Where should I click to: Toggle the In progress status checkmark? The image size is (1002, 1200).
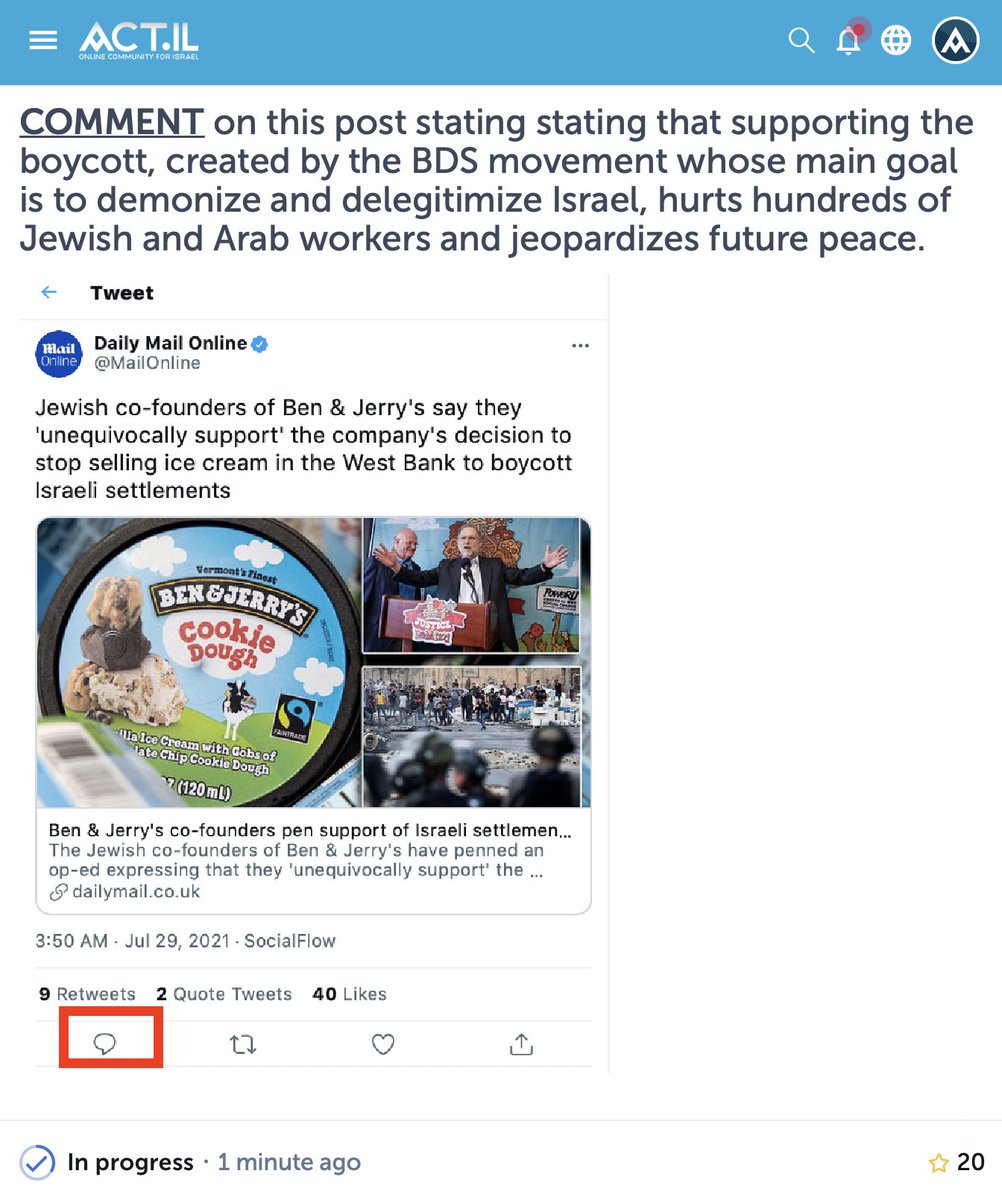pyautogui.click(x=37, y=1162)
